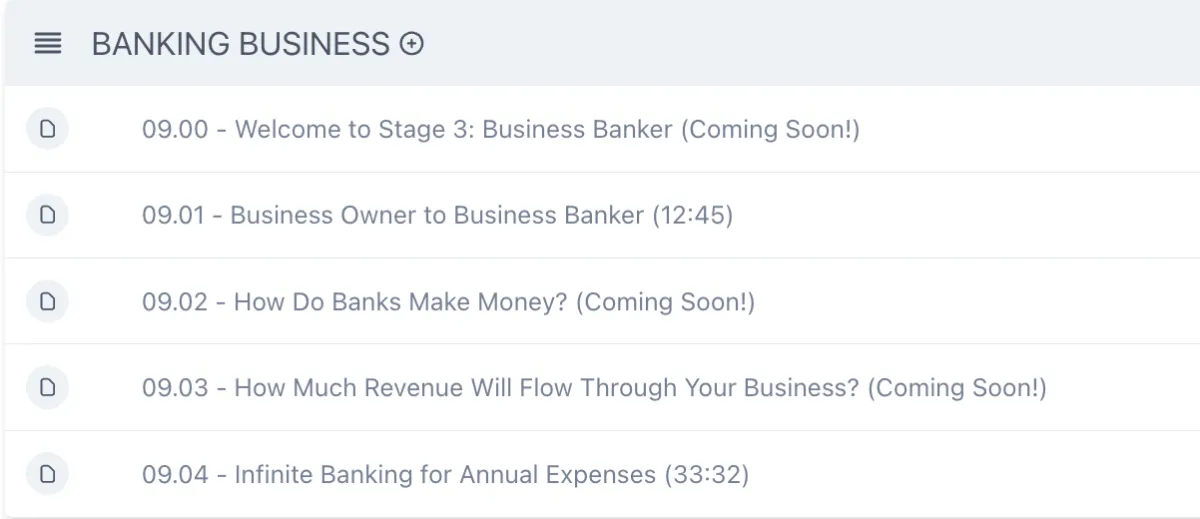This screenshot has width=1200, height=519.
Task: Click the Coming Soon label on lesson 09.02
Action: [665, 302]
